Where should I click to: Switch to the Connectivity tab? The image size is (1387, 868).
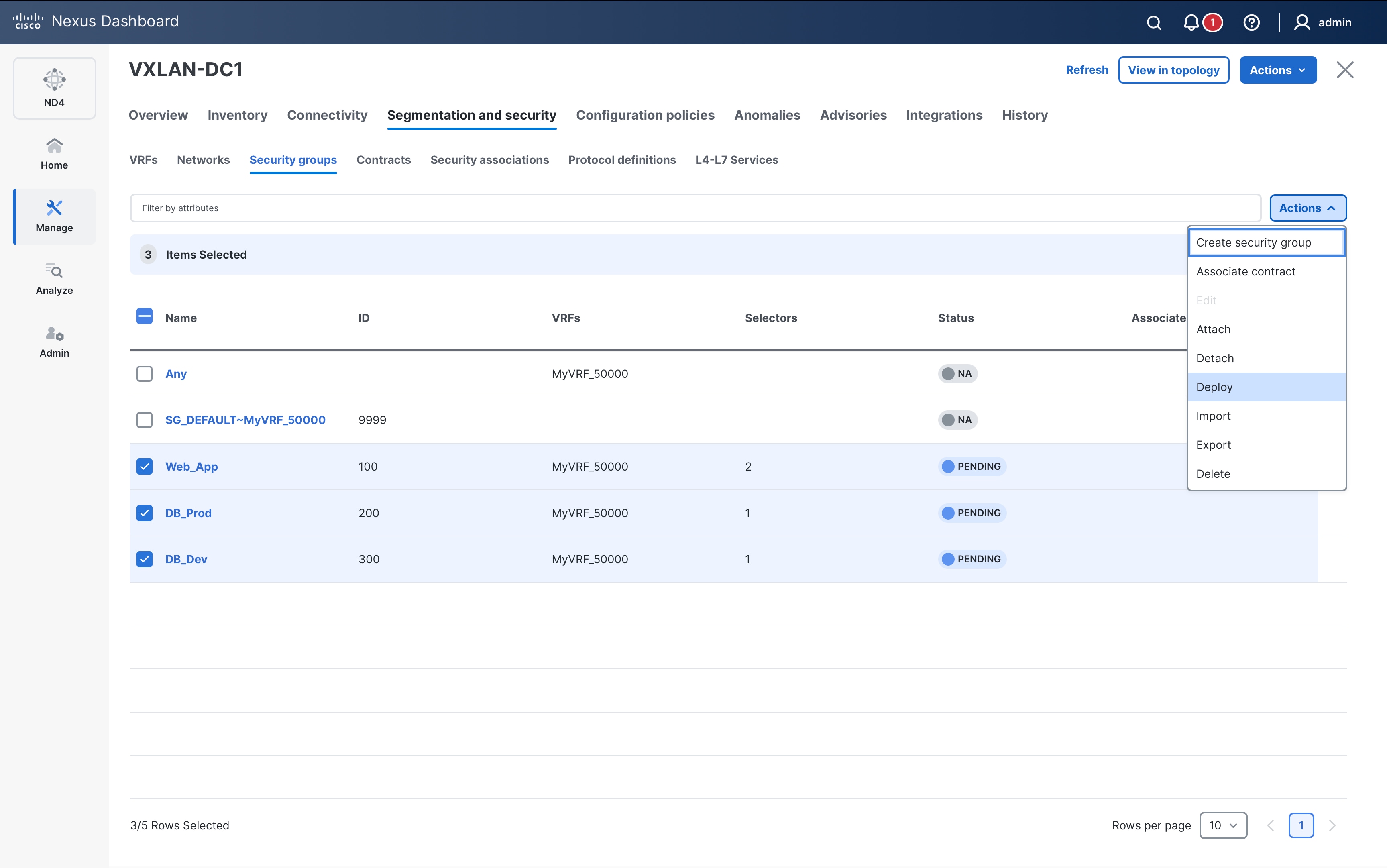coord(327,115)
